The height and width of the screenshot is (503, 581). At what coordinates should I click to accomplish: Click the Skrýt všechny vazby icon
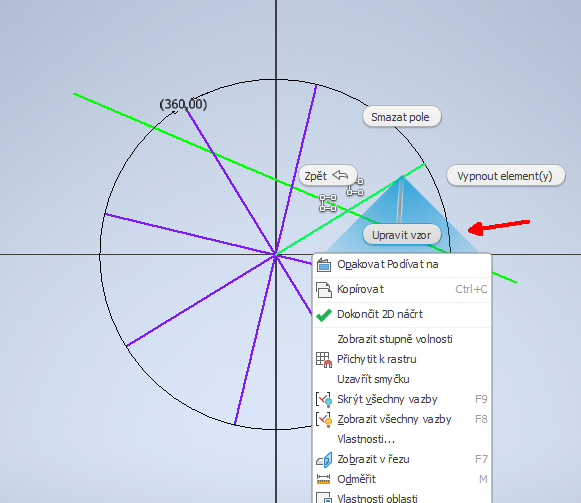(x=323, y=400)
